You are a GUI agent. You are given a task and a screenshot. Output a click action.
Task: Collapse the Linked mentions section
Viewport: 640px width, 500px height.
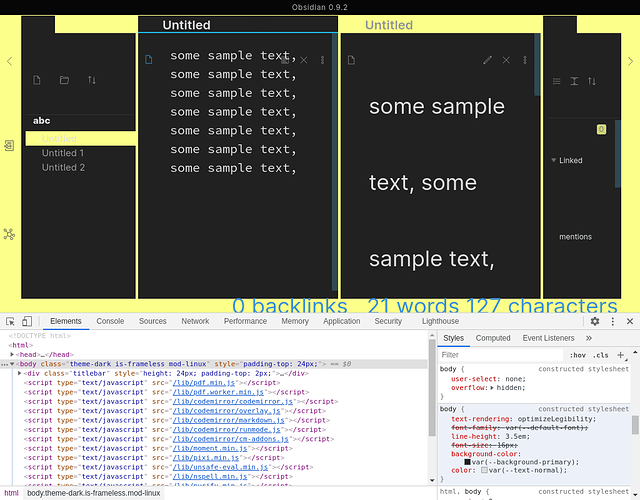click(x=553, y=160)
